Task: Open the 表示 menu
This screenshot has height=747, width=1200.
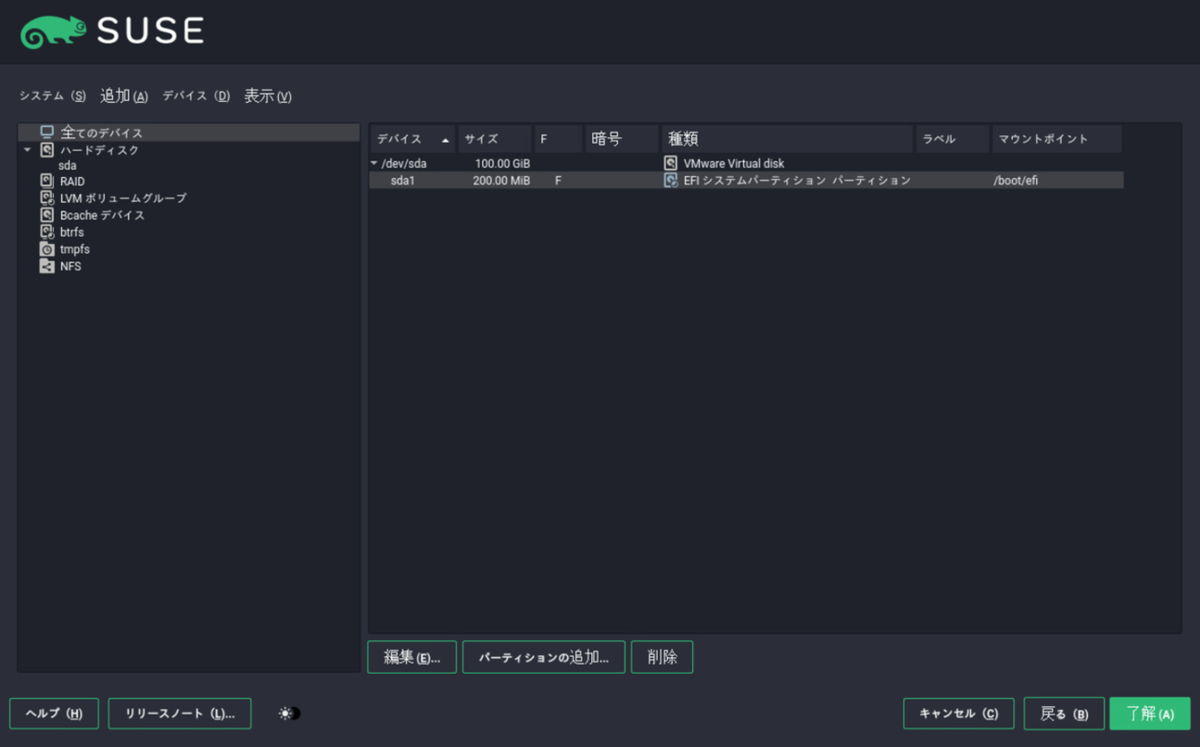Action: point(265,95)
